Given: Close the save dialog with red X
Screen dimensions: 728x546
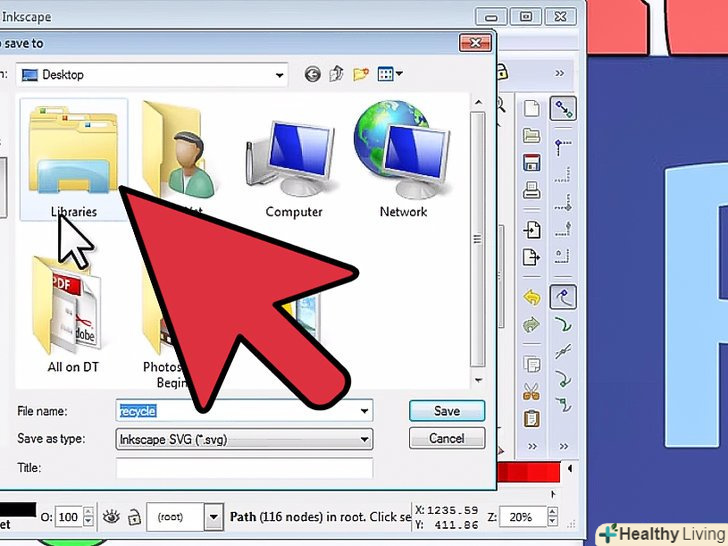Looking at the screenshot, I should pyautogui.click(x=475, y=43).
